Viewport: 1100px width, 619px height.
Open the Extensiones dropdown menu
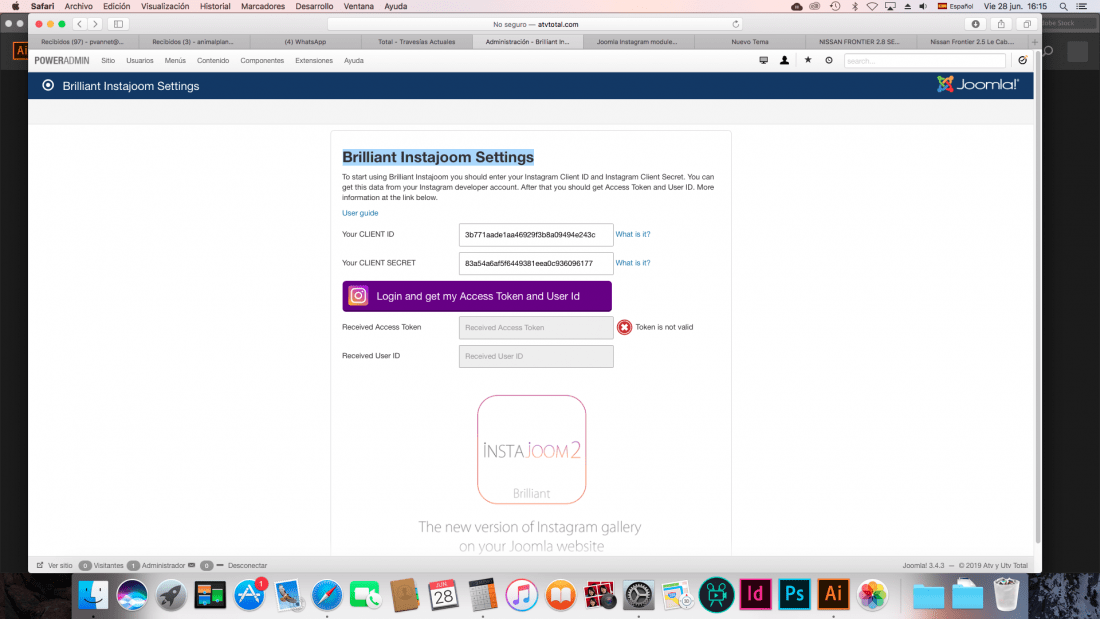pyautogui.click(x=314, y=60)
